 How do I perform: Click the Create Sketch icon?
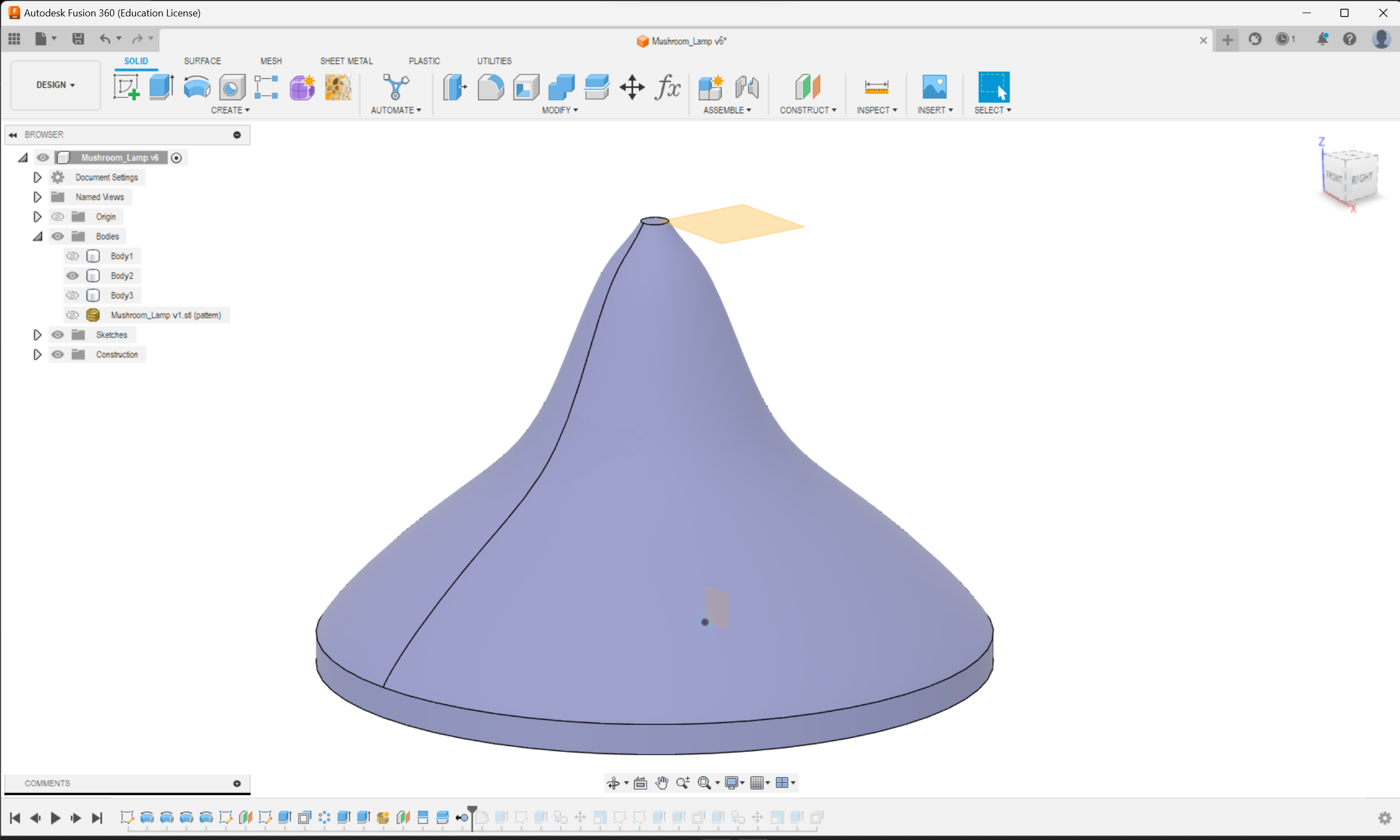click(x=126, y=87)
